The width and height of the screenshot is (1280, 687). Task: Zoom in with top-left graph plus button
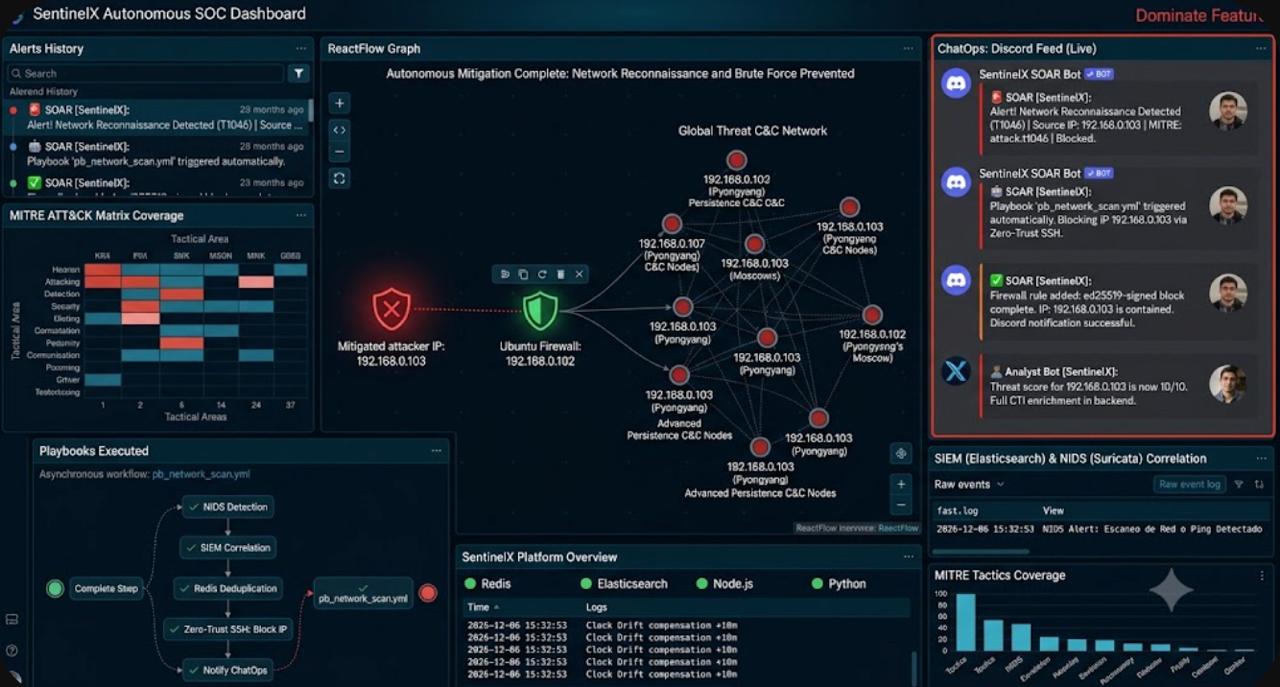click(x=339, y=103)
